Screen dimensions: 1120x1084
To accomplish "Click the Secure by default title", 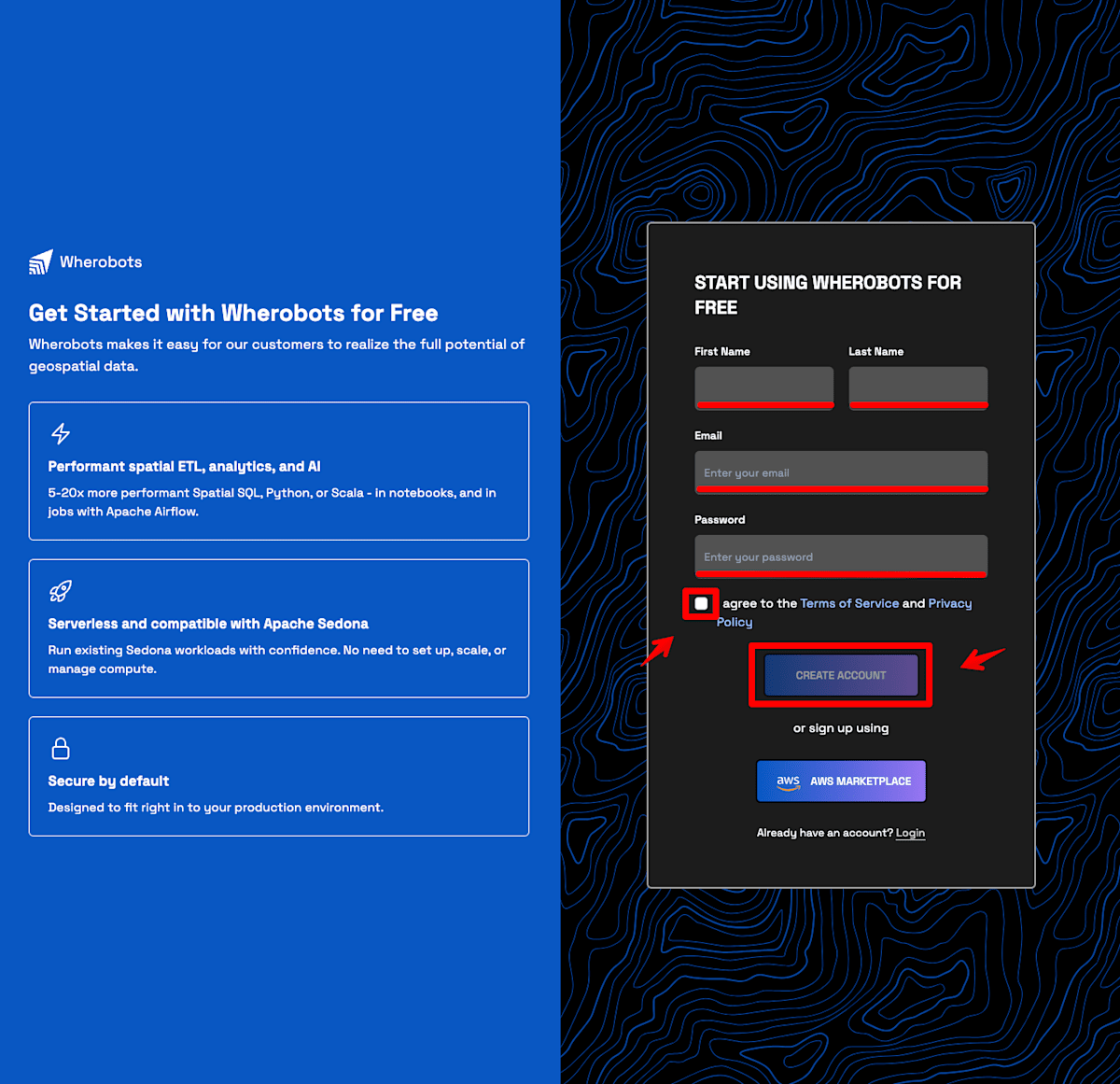I will [108, 781].
